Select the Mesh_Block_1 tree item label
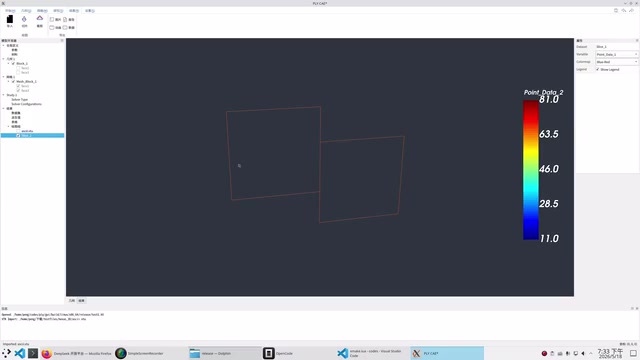 27,82
